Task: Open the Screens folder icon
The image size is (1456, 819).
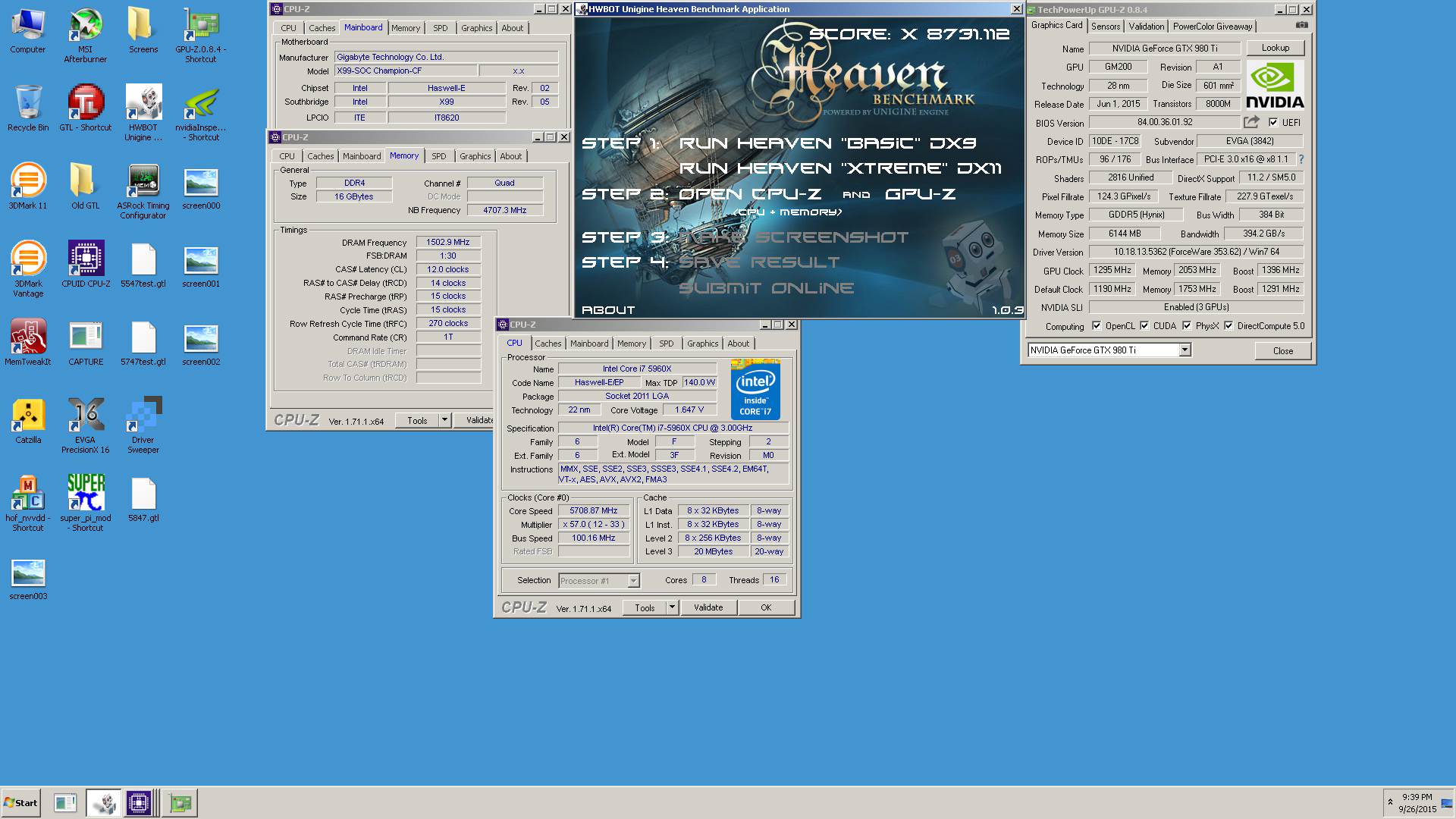Action: 143,30
